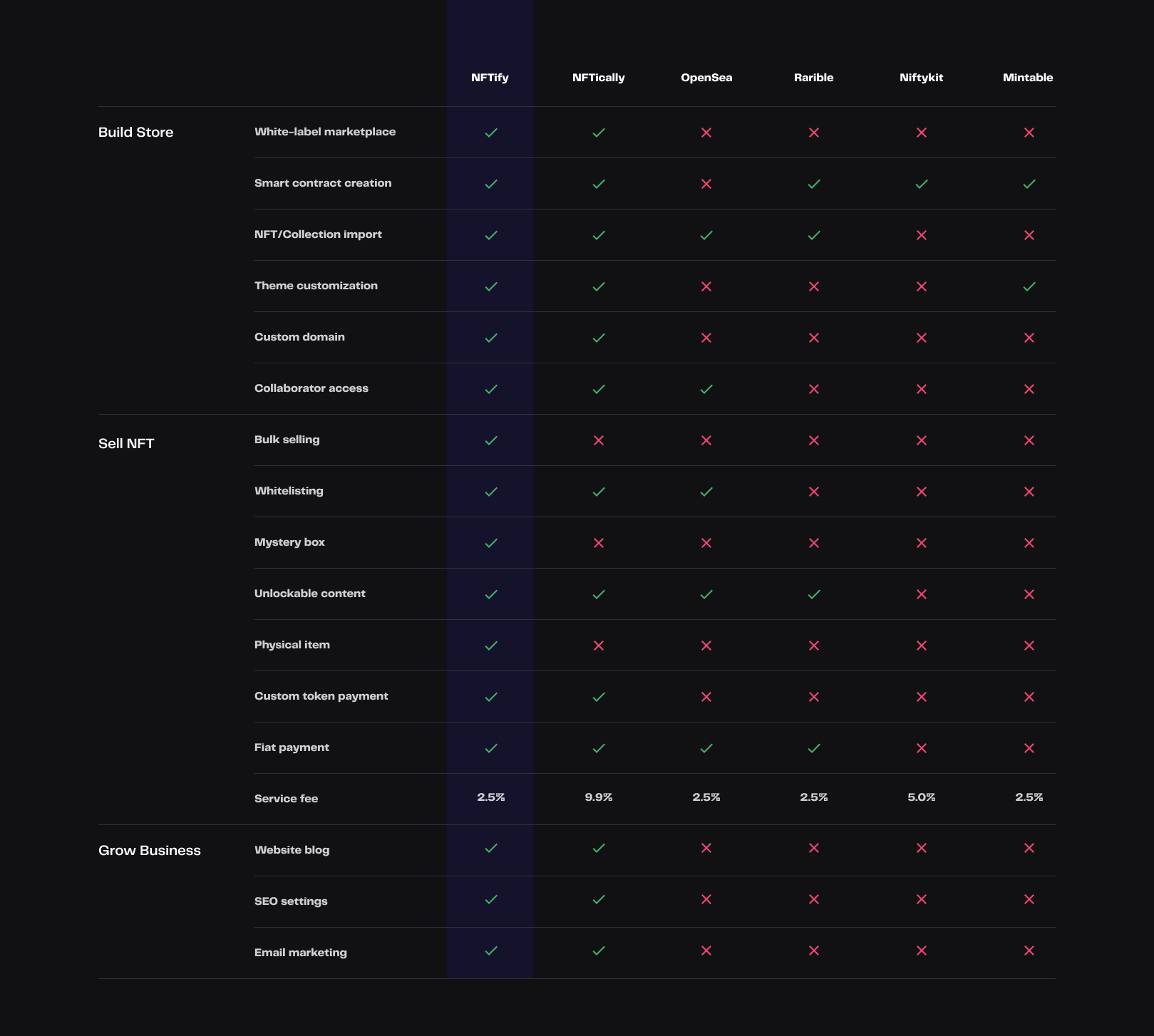Click the Custom token payment row label
This screenshot has width=1154, height=1036.
(321, 696)
